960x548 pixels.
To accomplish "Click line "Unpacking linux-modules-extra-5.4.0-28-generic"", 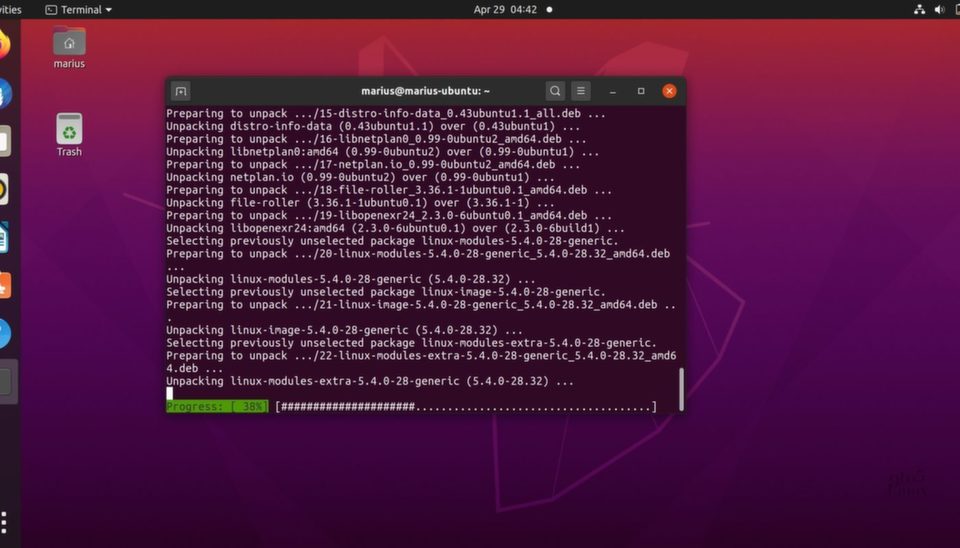I will pyautogui.click(x=370, y=381).
